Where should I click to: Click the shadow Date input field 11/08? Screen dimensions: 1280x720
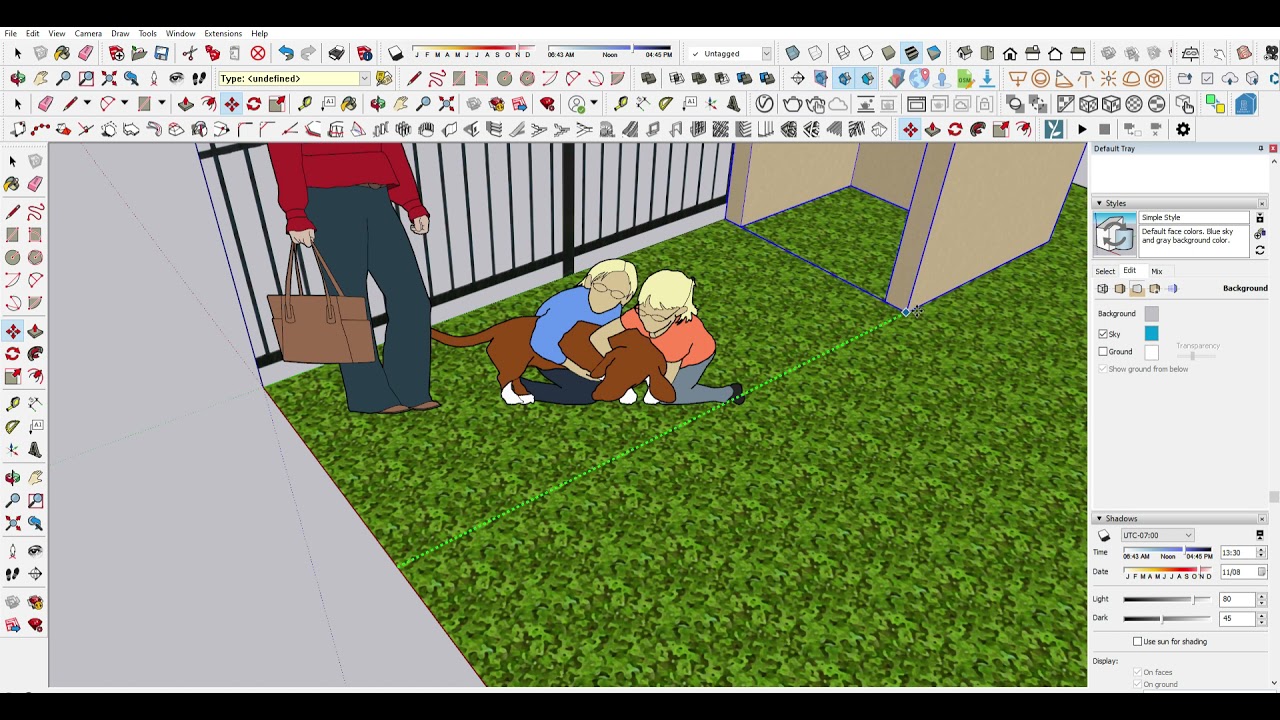tap(1238, 572)
